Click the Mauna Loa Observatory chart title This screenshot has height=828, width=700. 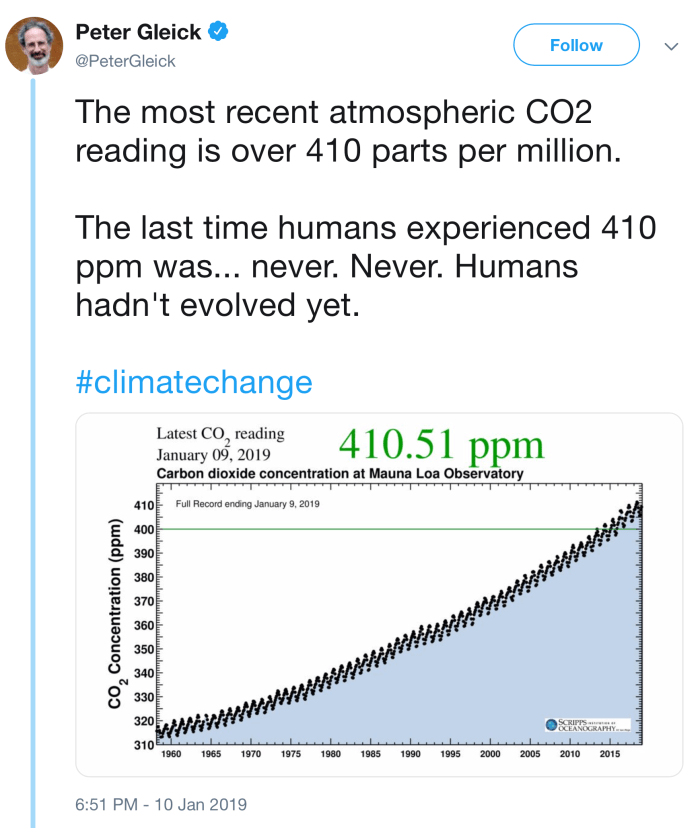[340, 473]
